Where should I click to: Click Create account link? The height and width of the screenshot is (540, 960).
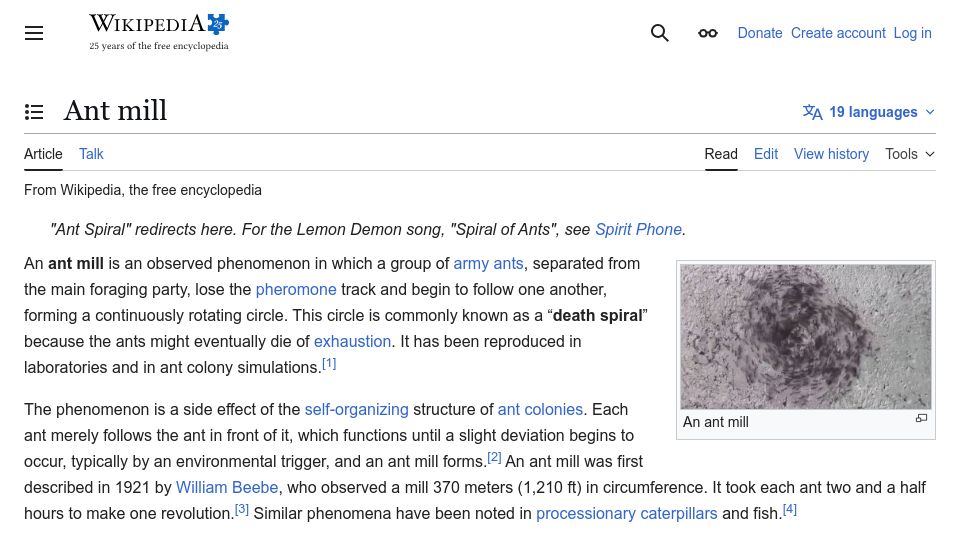[838, 33]
